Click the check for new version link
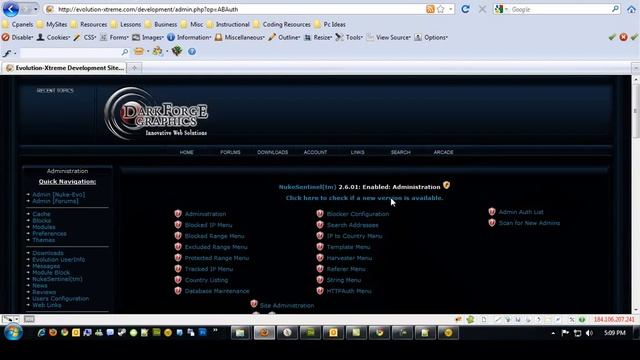 tap(364, 198)
